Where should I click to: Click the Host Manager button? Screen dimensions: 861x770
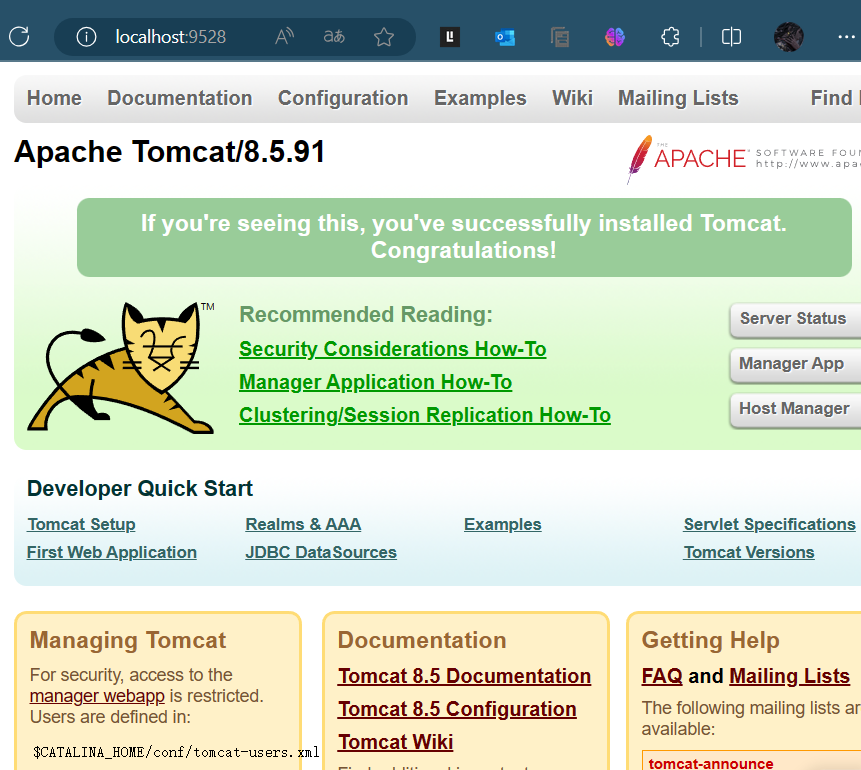click(795, 409)
